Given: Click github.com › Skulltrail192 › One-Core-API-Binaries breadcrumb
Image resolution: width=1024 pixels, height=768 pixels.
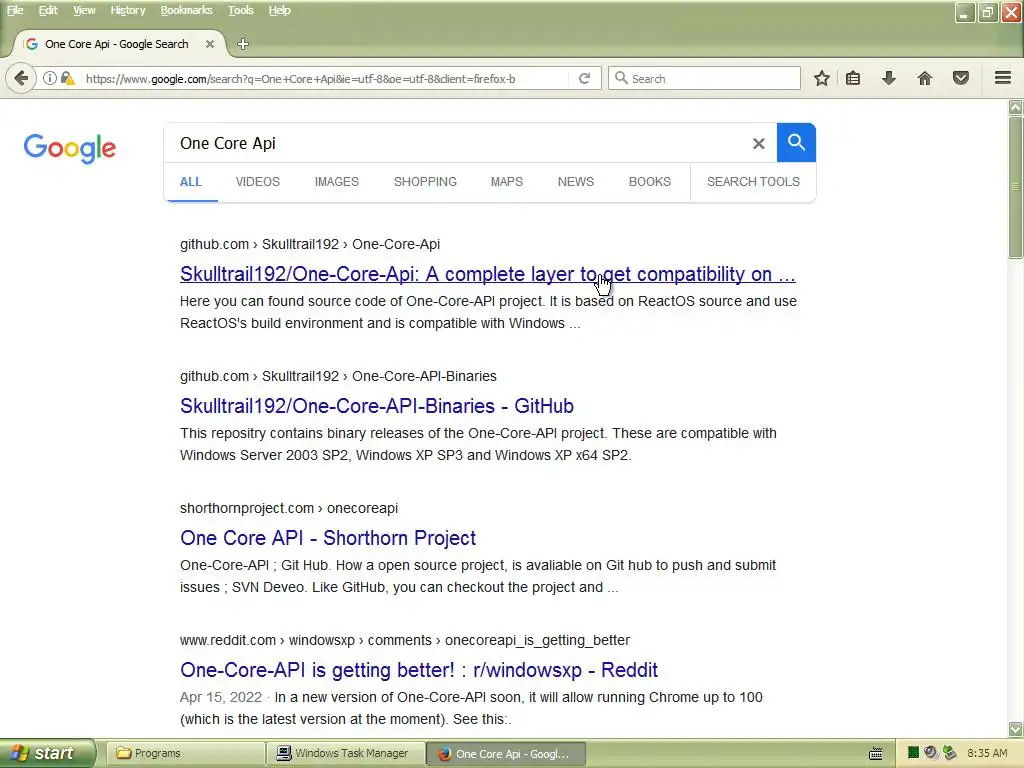Looking at the screenshot, I should [338, 376].
